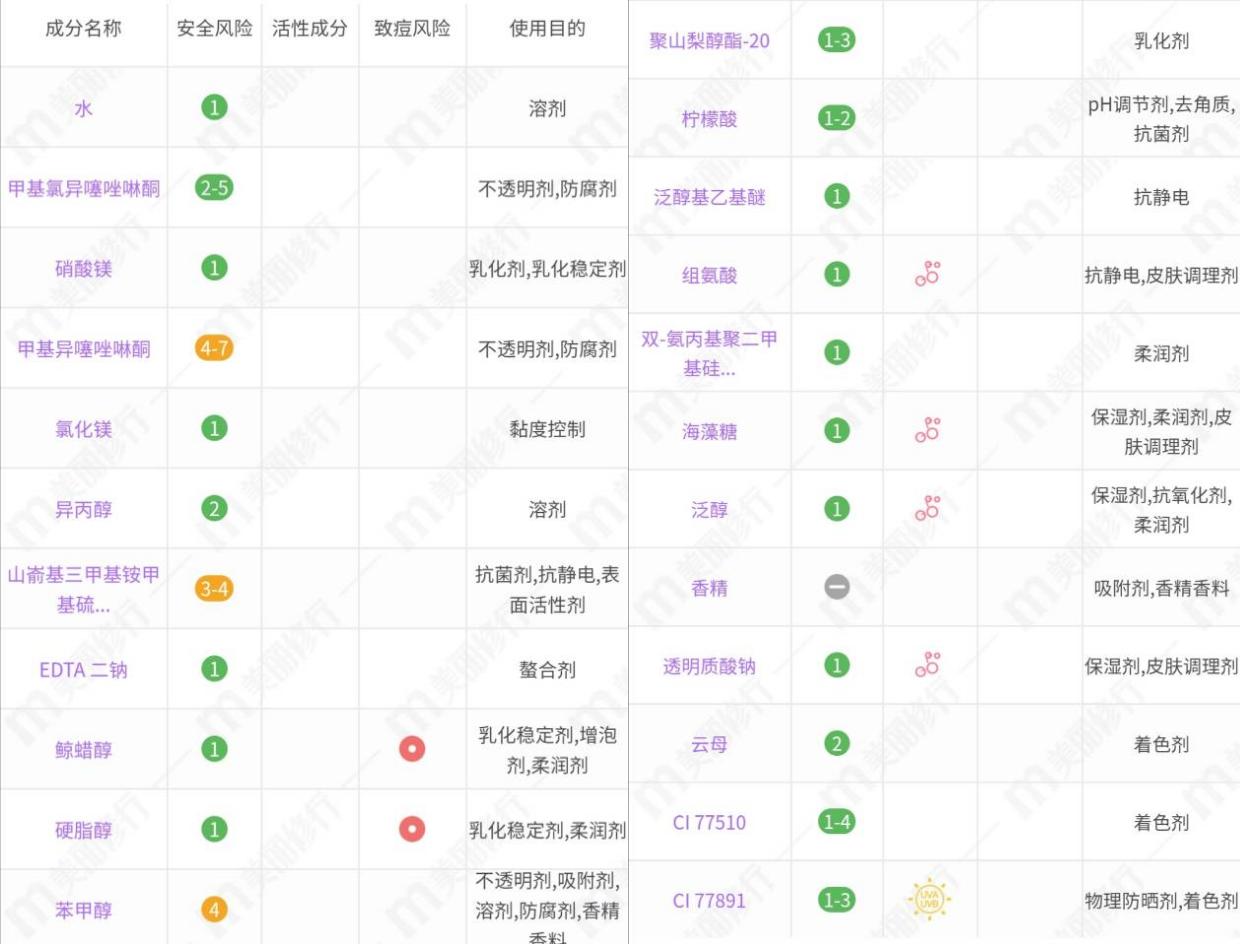Click the active ingredient icon for 透明质酸钠

coord(929,666)
